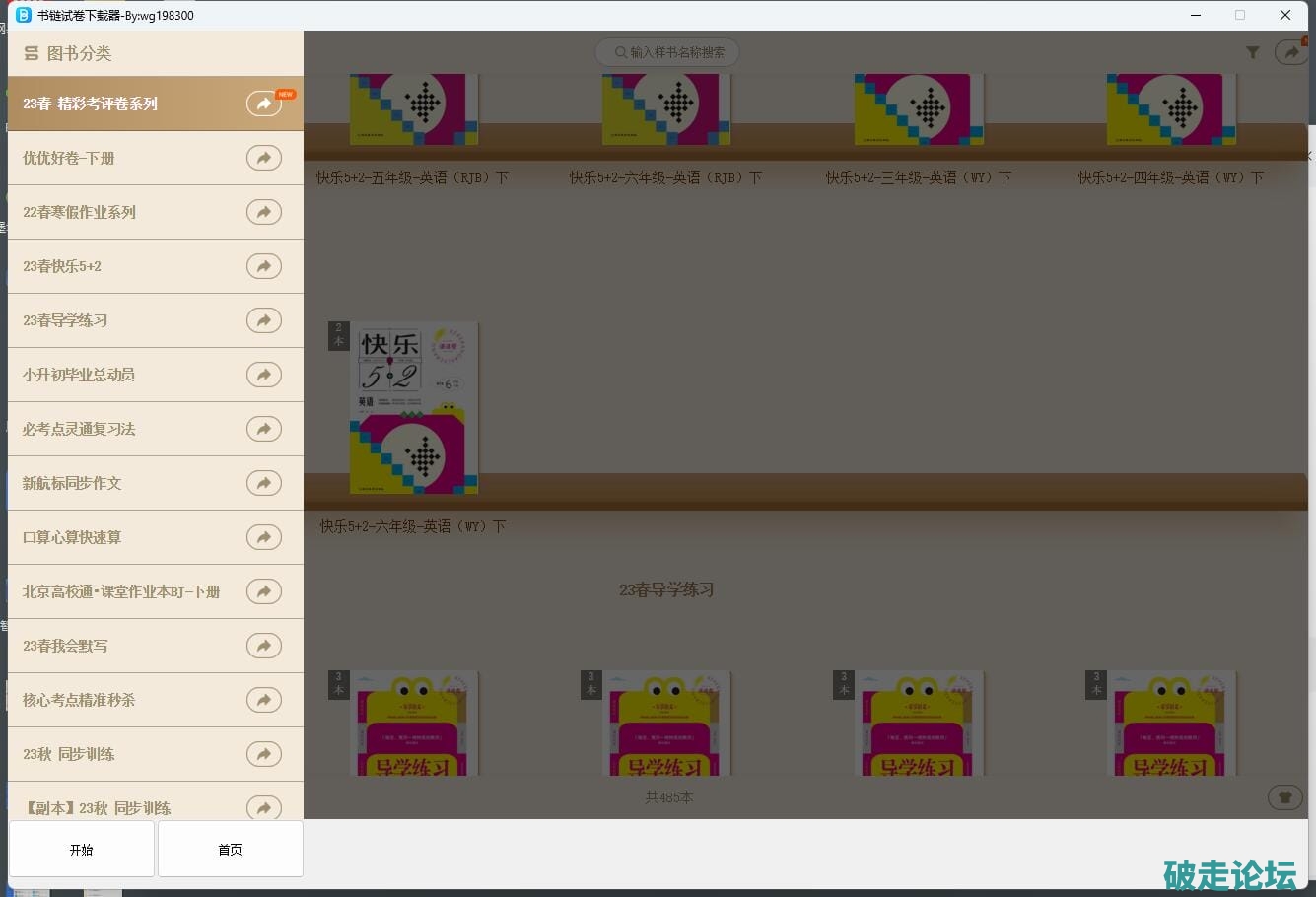
Task: Select category 核心考点精准秒杀
Action: click(156, 700)
